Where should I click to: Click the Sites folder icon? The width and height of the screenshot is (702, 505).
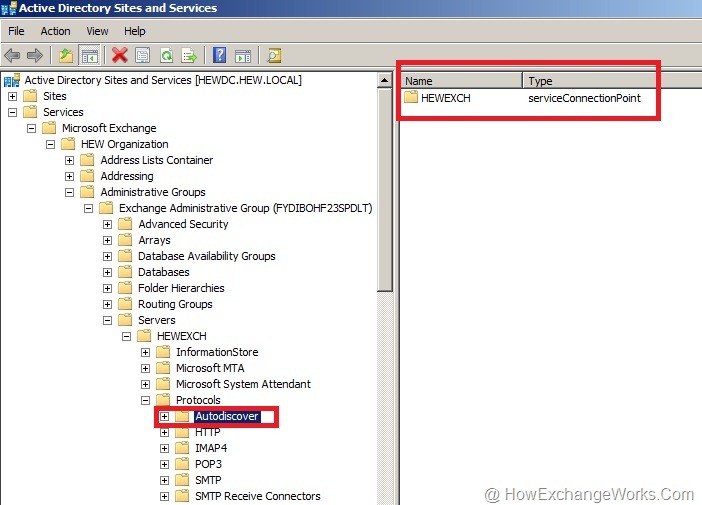tap(30, 96)
